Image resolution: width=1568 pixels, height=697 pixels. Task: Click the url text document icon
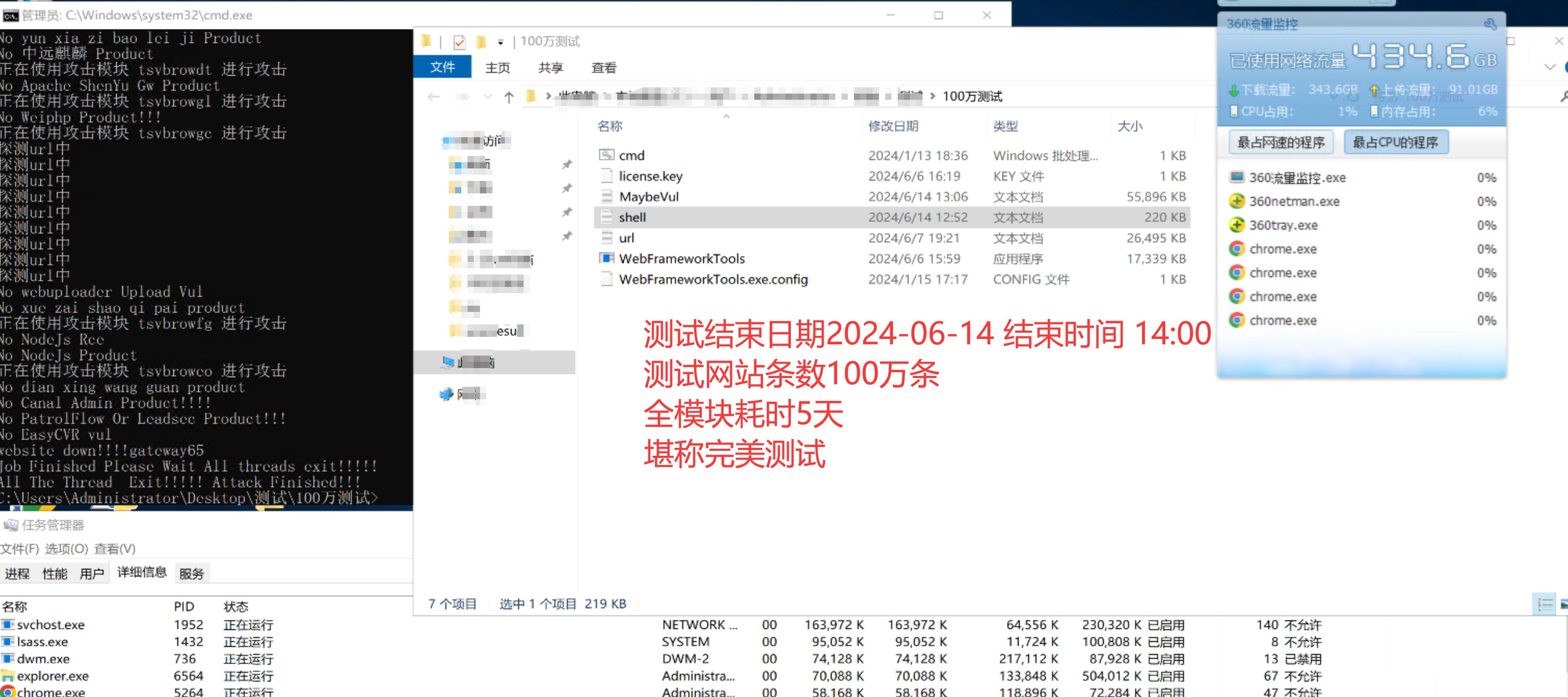(x=606, y=237)
